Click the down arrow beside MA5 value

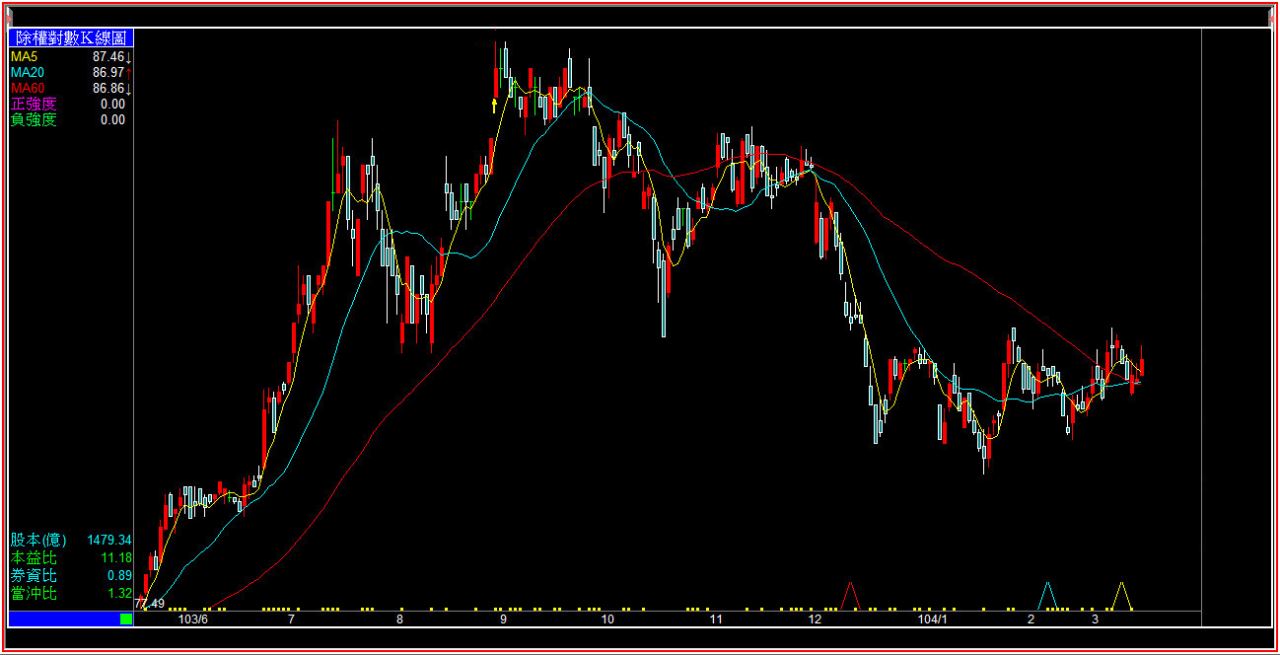click(x=129, y=57)
